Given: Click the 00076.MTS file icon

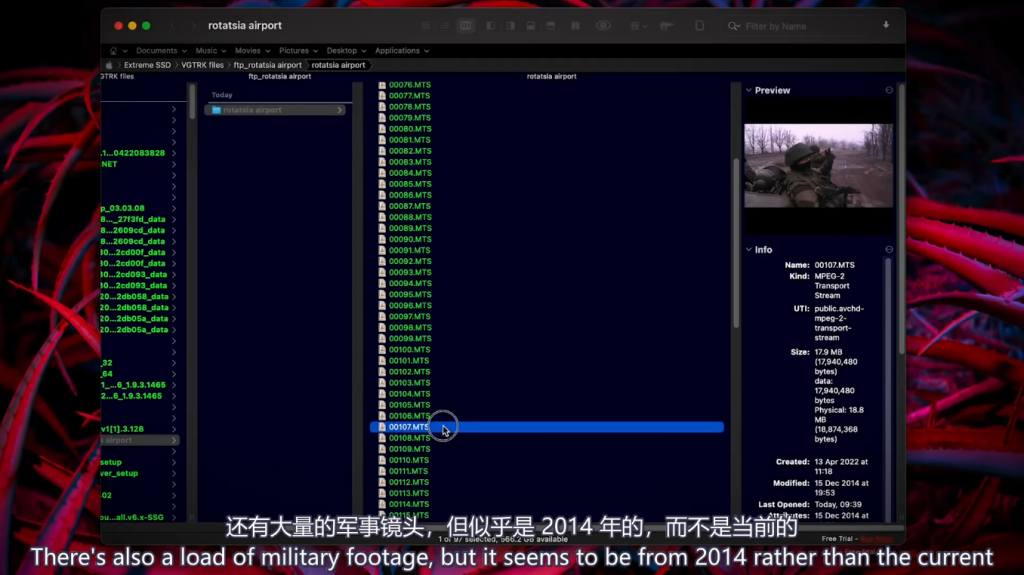Looking at the screenshot, I should (x=382, y=85).
